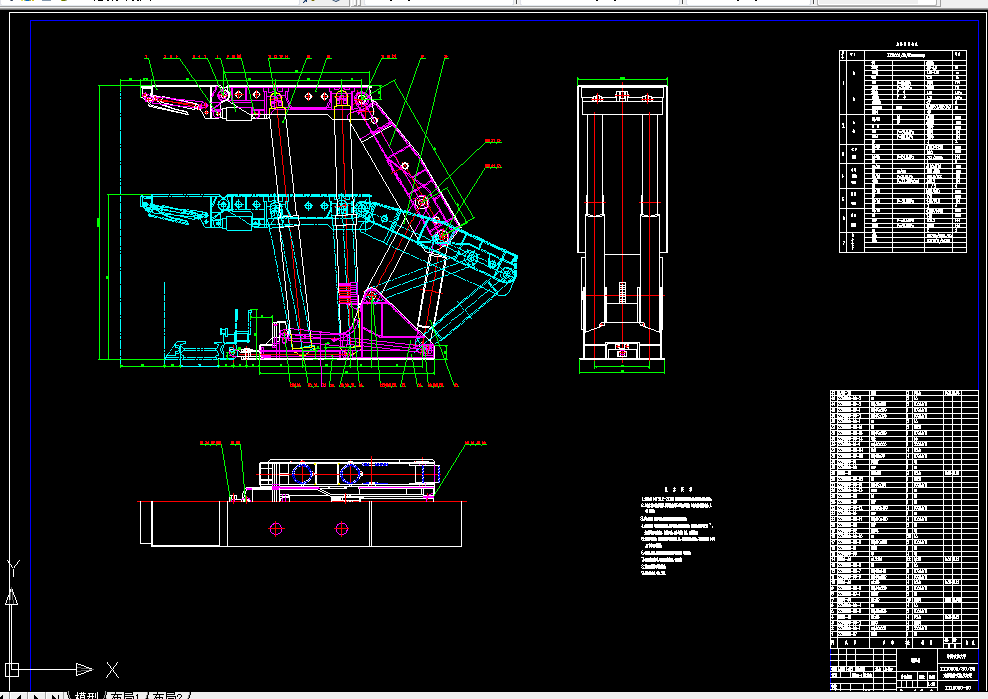Select the technical requirements notes text
The image size is (988, 699).
(677, 531)
